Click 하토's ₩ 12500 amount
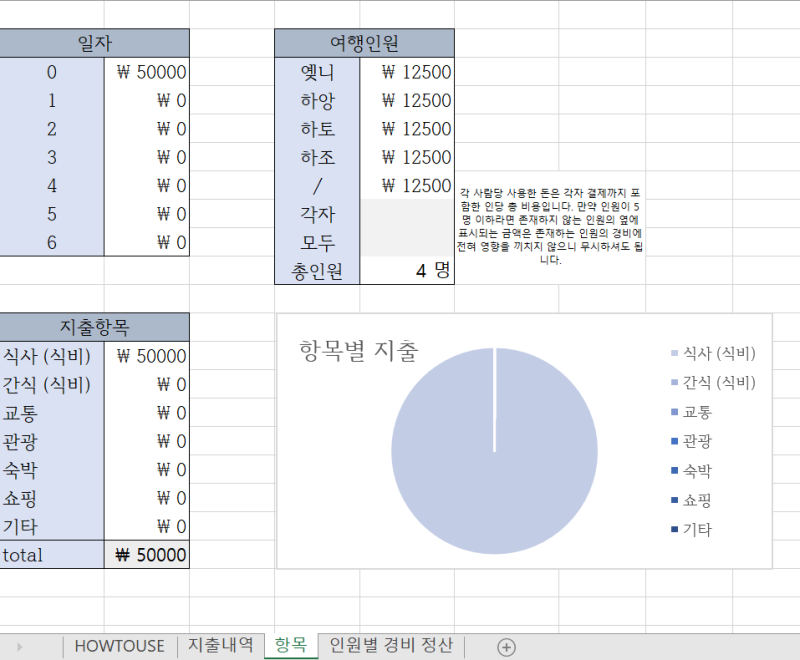800x660 pixels. pyautogui.click(x=407, y=129)
